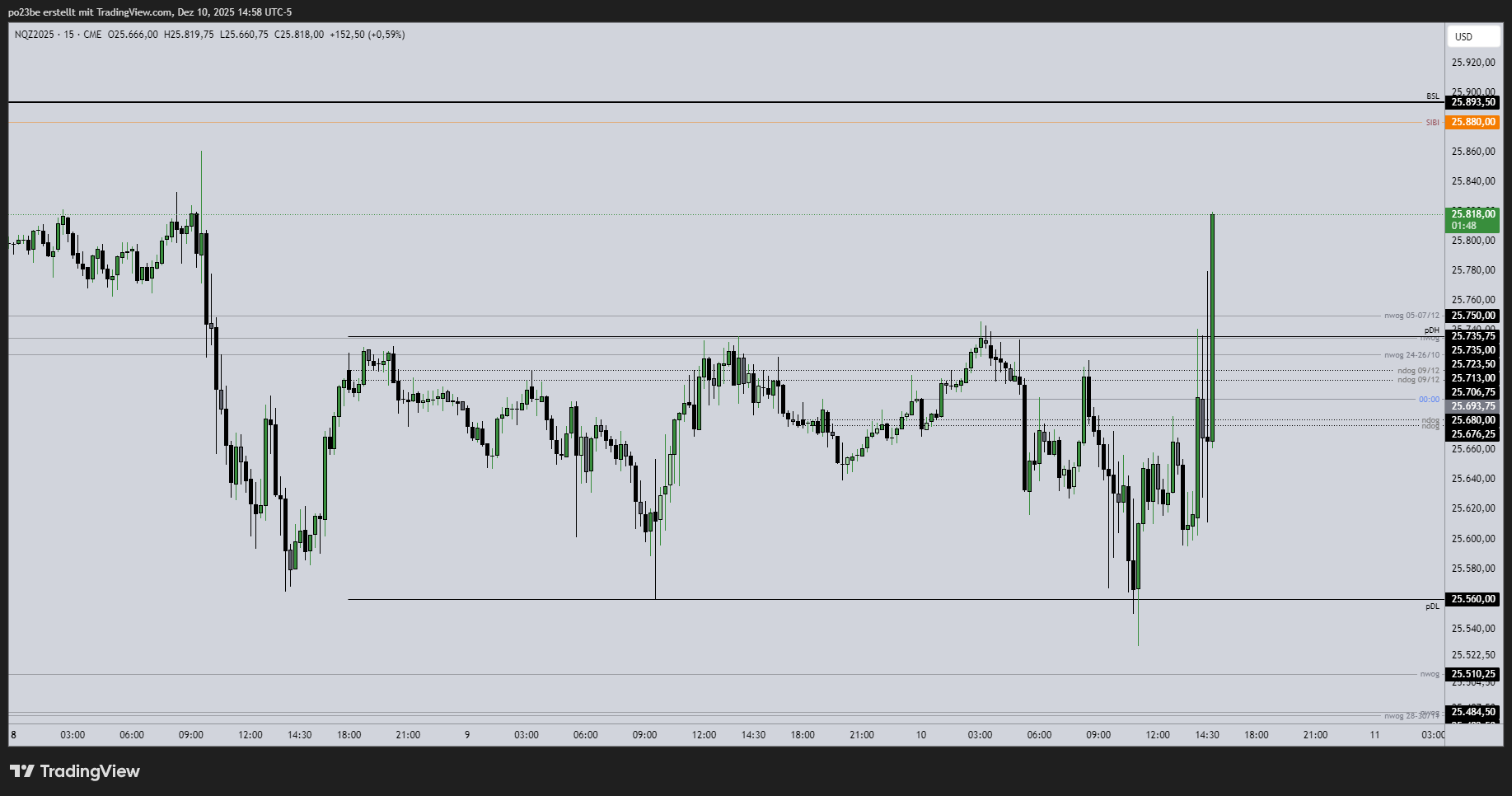Viewport: 1512px width, 796px height.
Task: Select the nwog 05-07/12 gap label
Action: [1412, 315]
